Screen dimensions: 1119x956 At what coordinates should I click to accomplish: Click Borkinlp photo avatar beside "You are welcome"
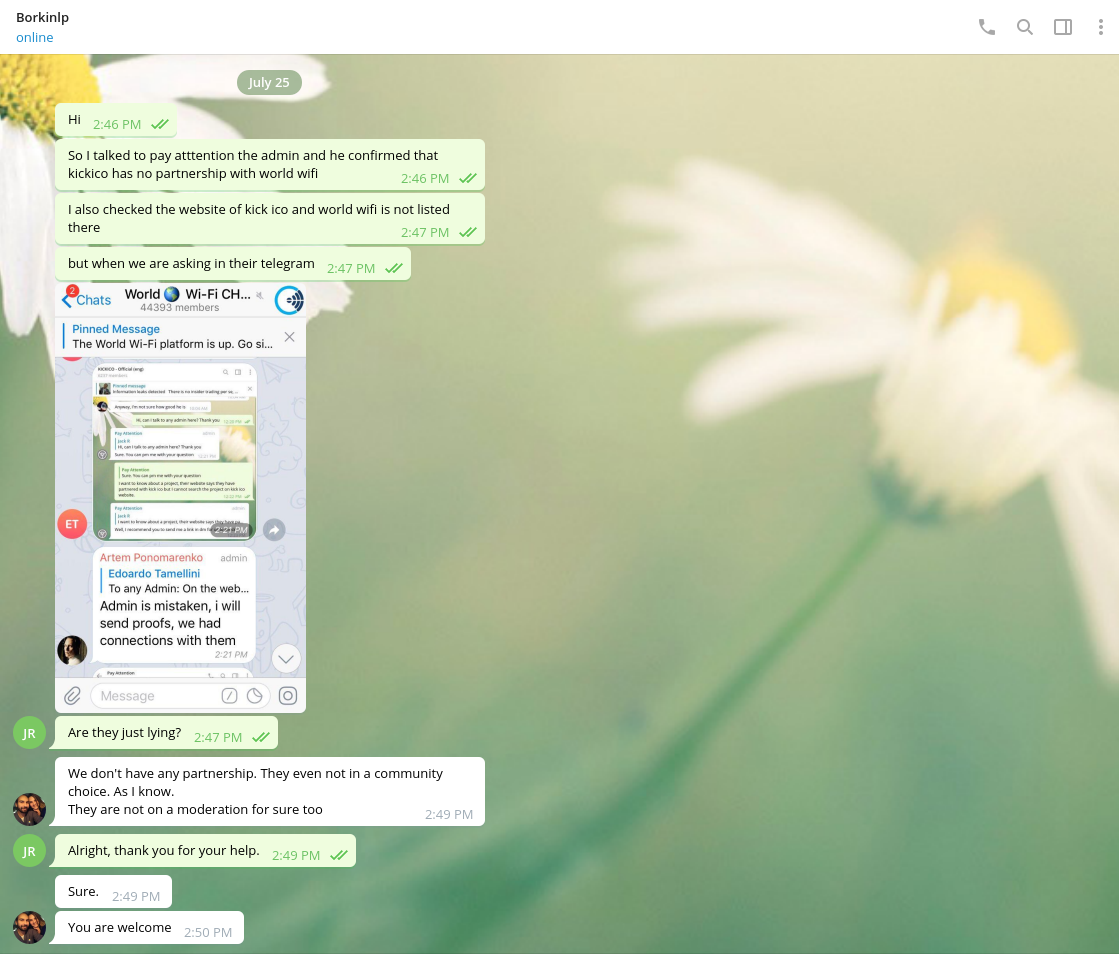[29, 927]
